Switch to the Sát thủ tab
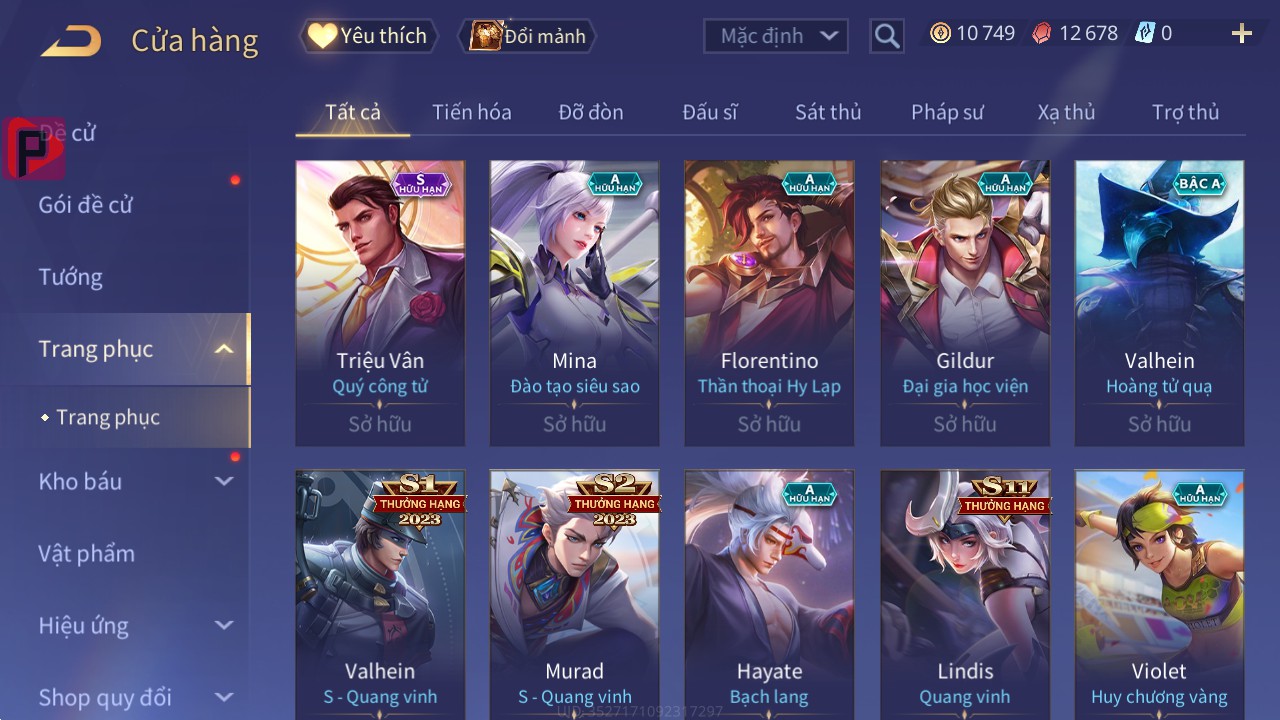This screenshot has height=720, width=1280. 828,112
